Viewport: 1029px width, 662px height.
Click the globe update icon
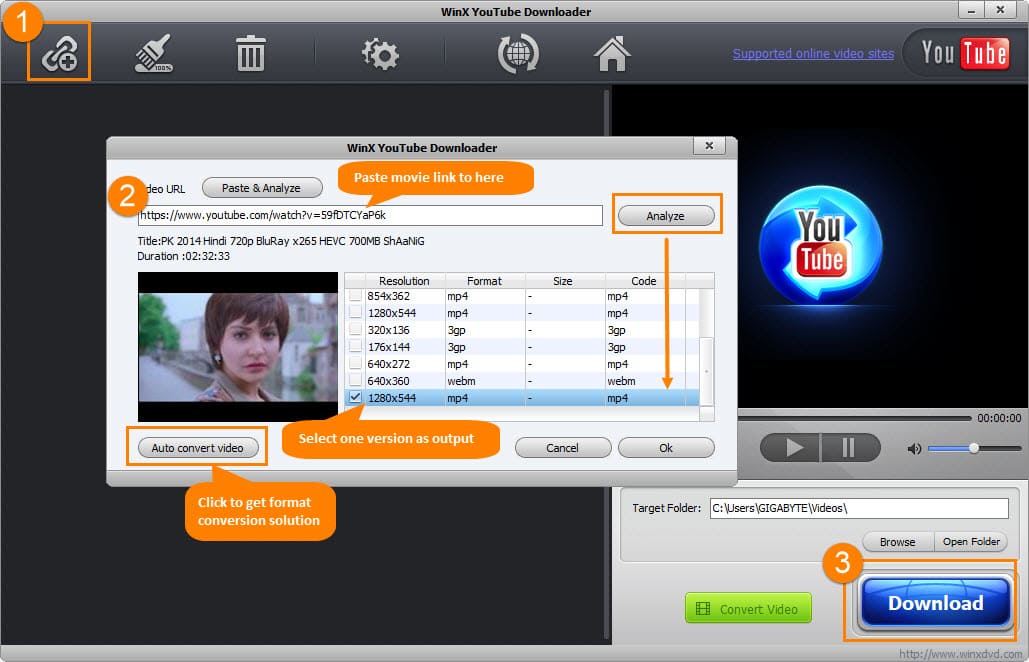(518, 53)
